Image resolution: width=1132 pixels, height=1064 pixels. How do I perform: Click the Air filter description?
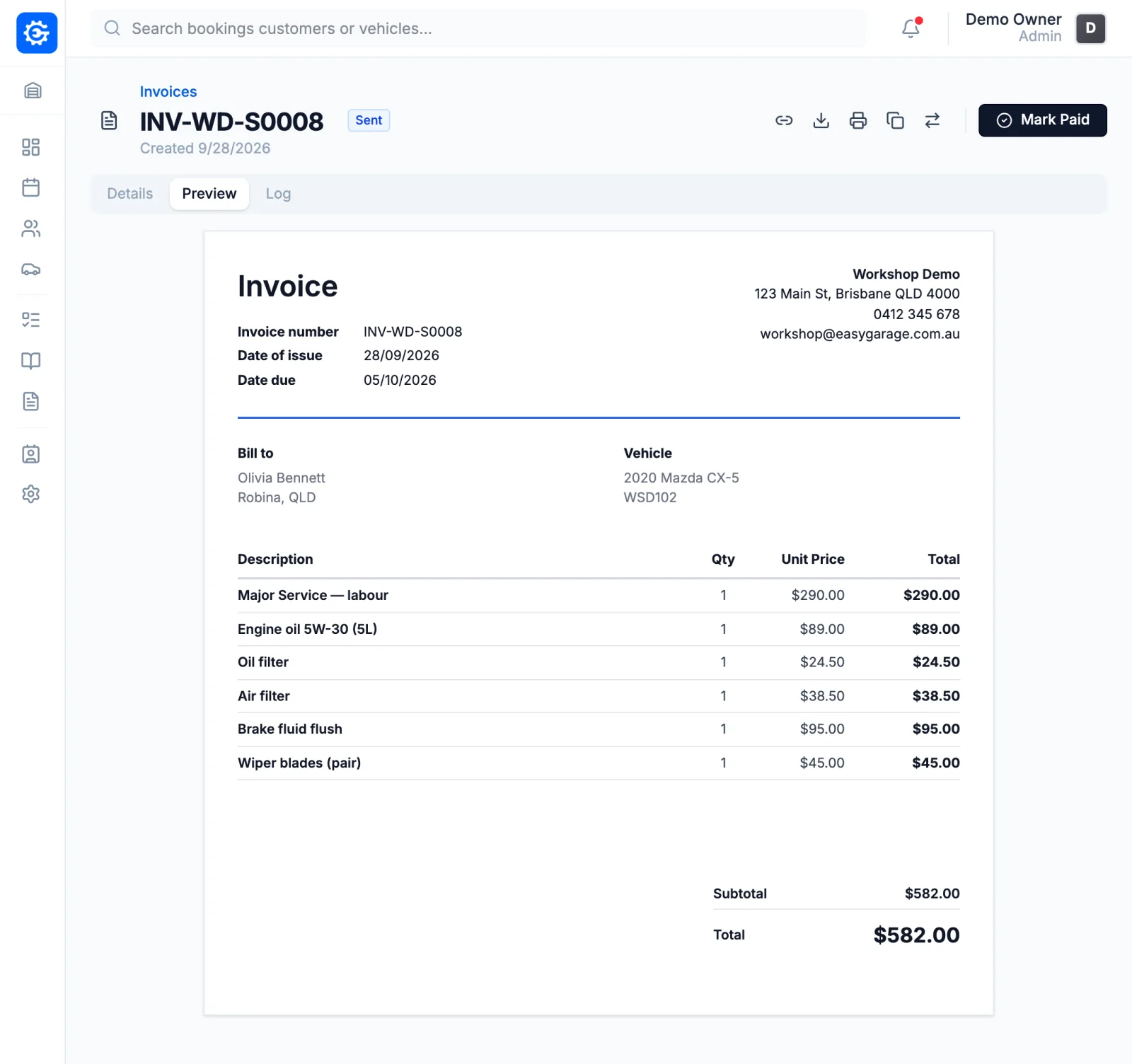(264, 696)
